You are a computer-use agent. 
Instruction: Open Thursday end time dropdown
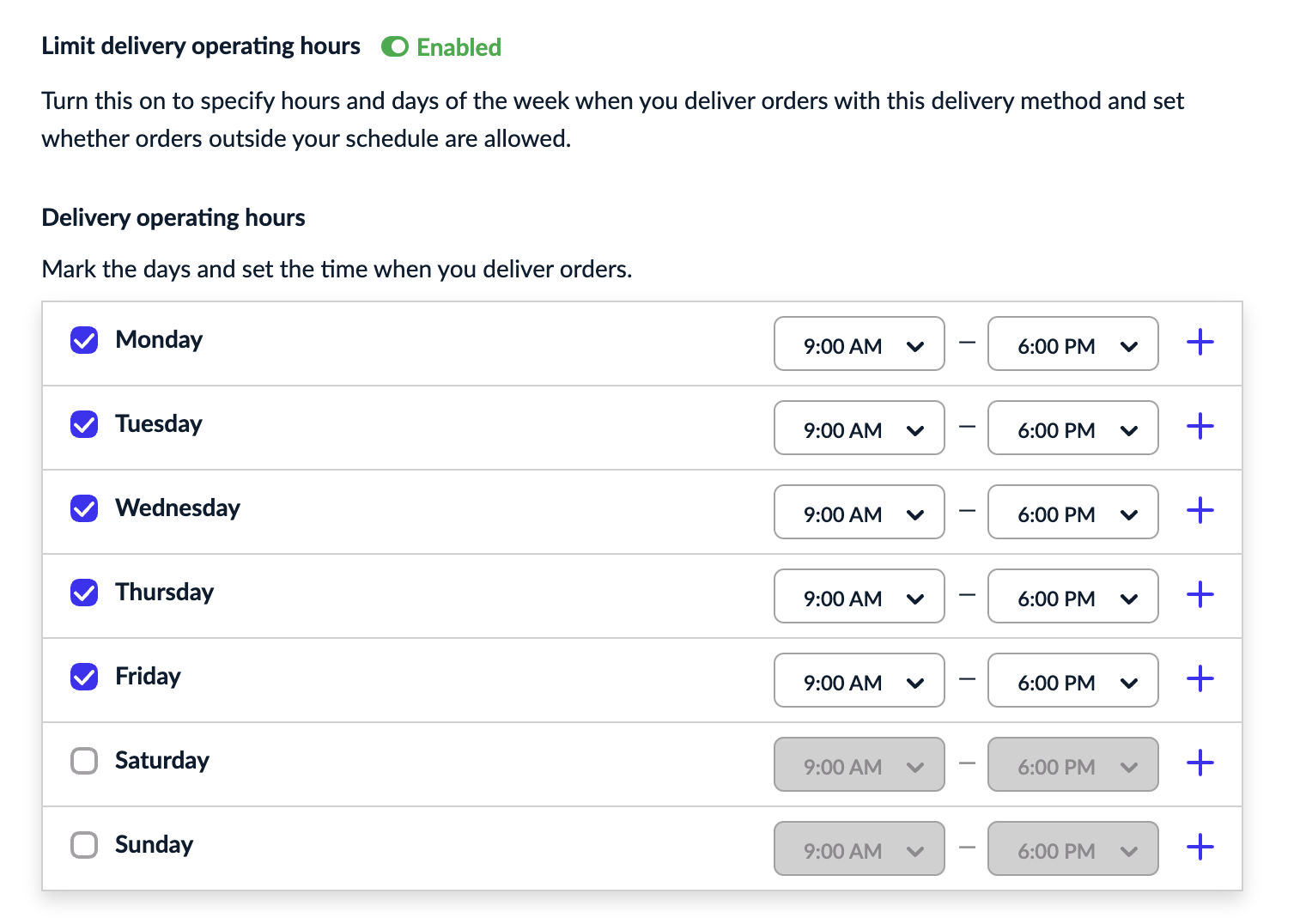point(1072,597)
